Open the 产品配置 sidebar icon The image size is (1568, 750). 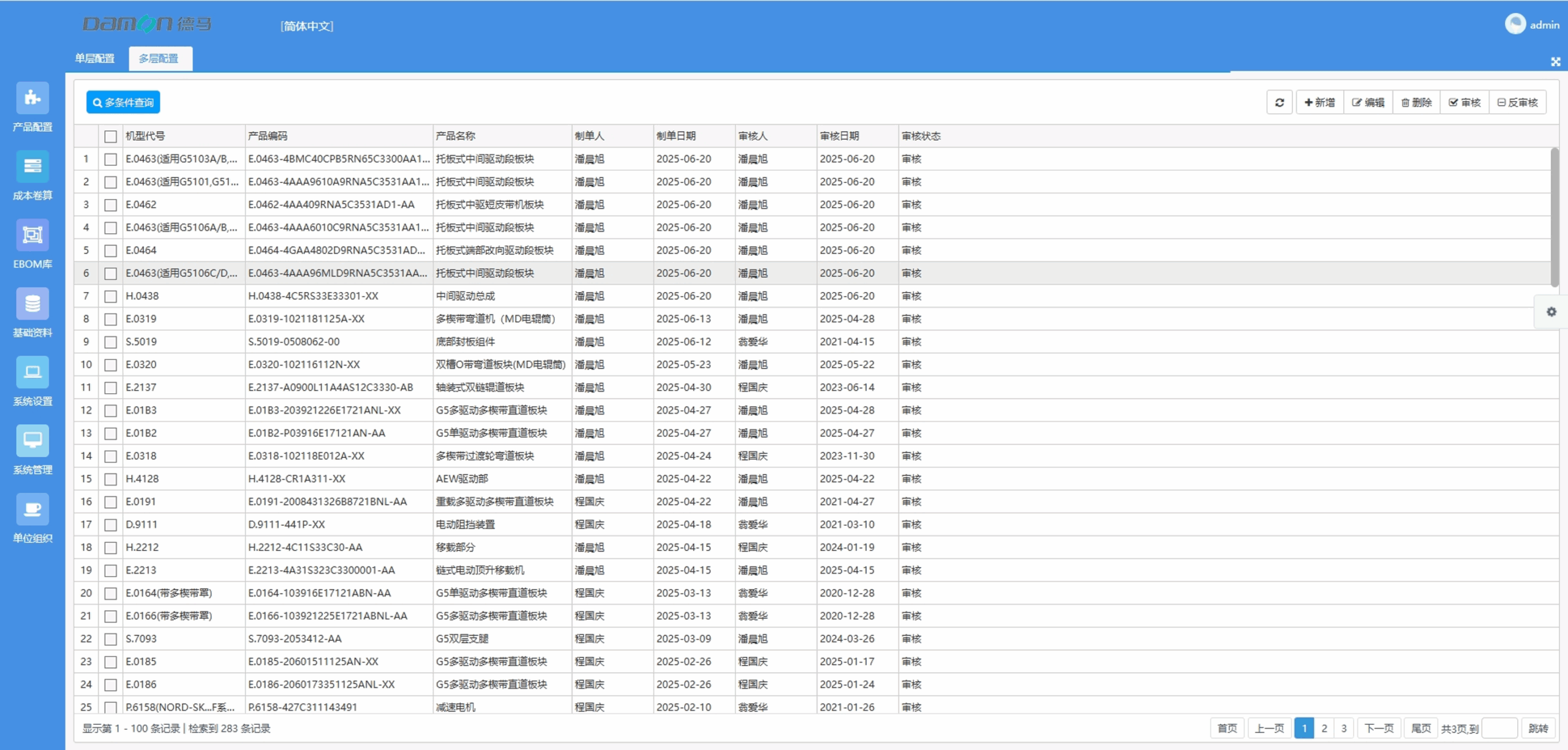point(32,99)
